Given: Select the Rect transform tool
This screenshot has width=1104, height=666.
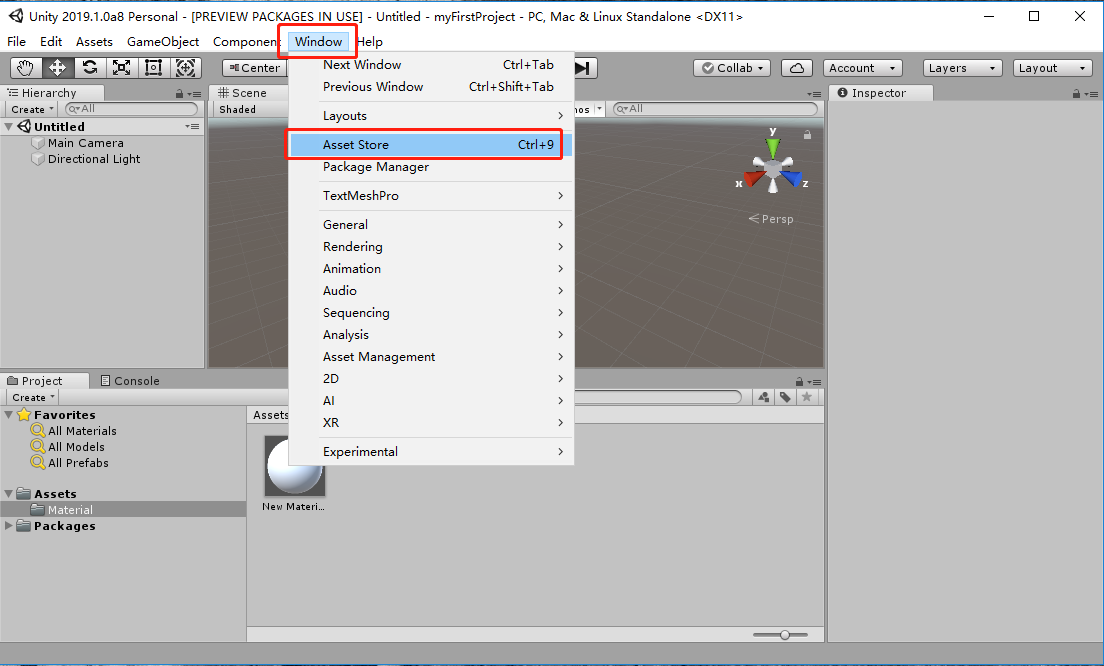Looking at the screenshot, I should coord(153,68).
